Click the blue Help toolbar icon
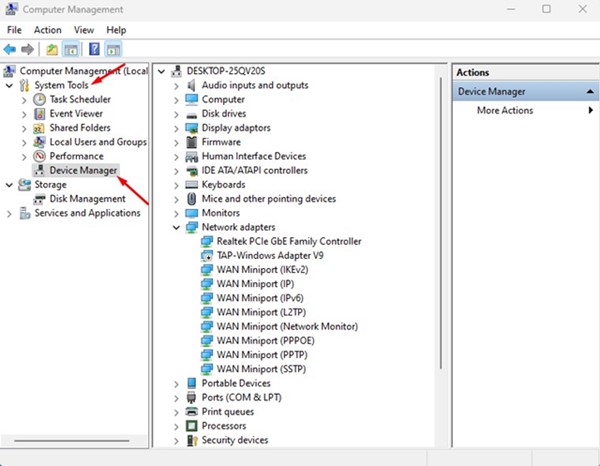Viewport: 600px width, 466px height. tap(94, 49)
